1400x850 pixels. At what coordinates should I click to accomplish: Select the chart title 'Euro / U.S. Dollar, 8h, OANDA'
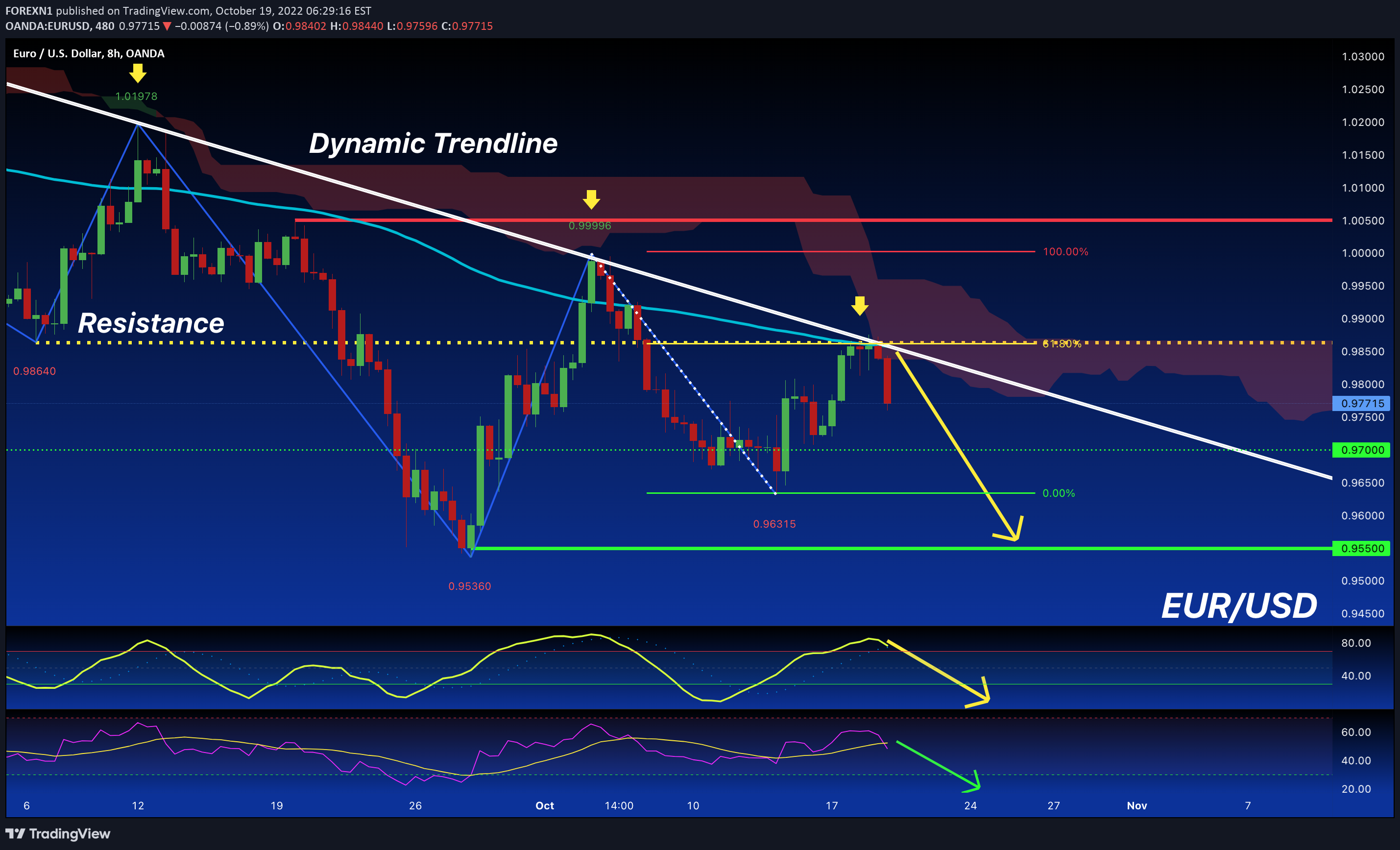89,53
